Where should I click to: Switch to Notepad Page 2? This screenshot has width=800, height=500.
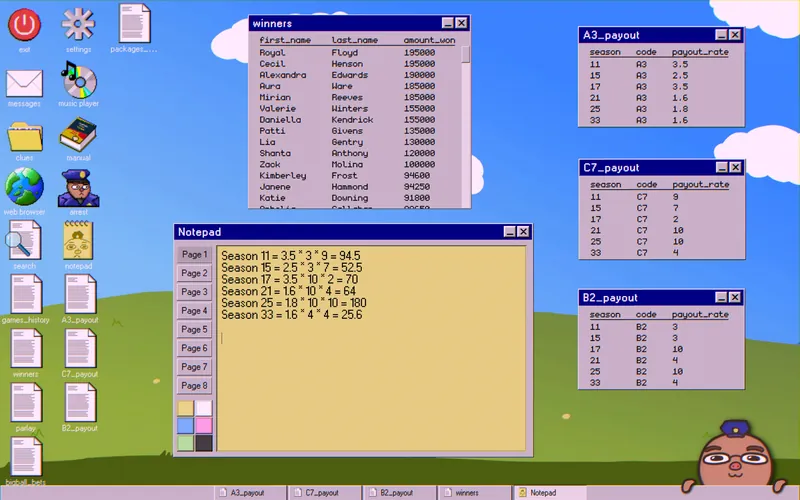point(194,273)
